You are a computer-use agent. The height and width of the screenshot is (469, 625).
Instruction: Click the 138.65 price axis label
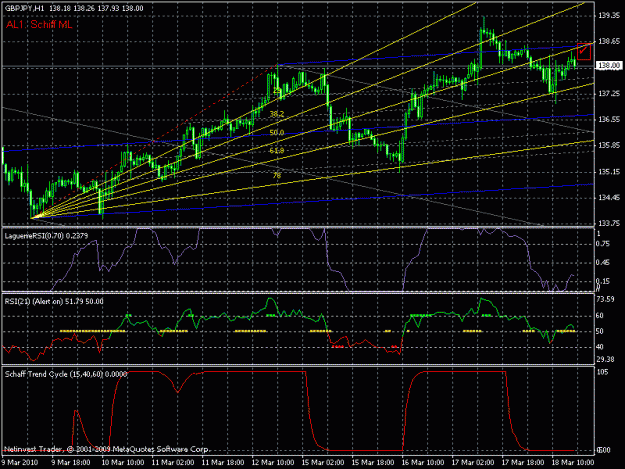click(609, 41)
